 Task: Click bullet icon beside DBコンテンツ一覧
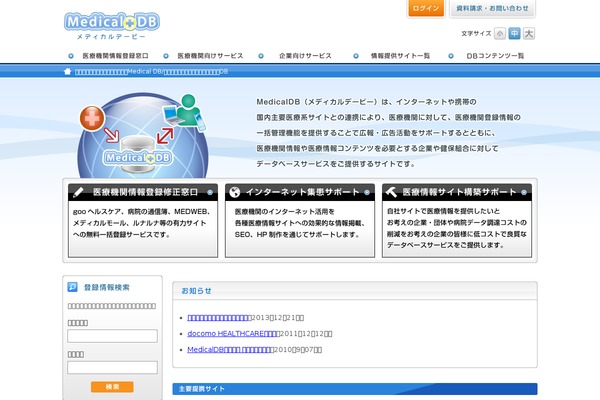pos(451,56)
